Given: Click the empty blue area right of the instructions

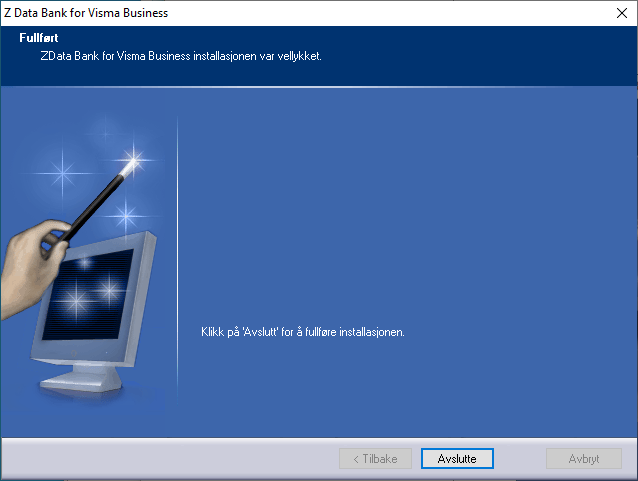Looking at the screenshot, I should click(x=520, y=331).
